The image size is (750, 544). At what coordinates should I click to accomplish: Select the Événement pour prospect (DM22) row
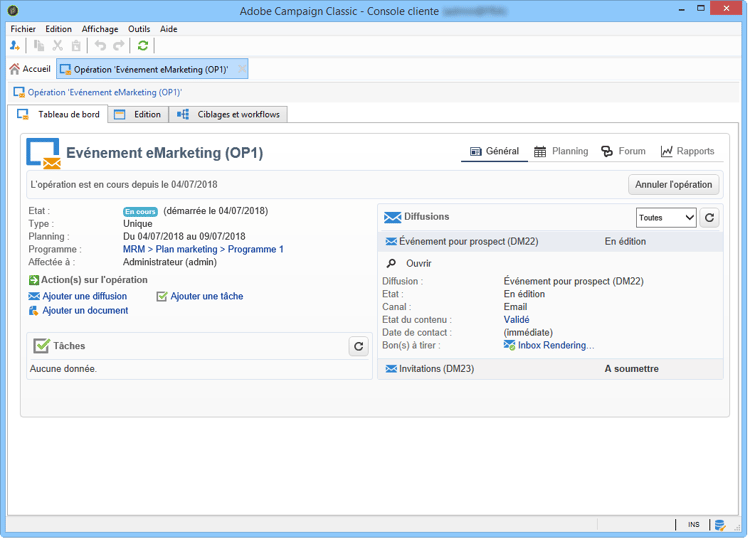pos(550,242)
